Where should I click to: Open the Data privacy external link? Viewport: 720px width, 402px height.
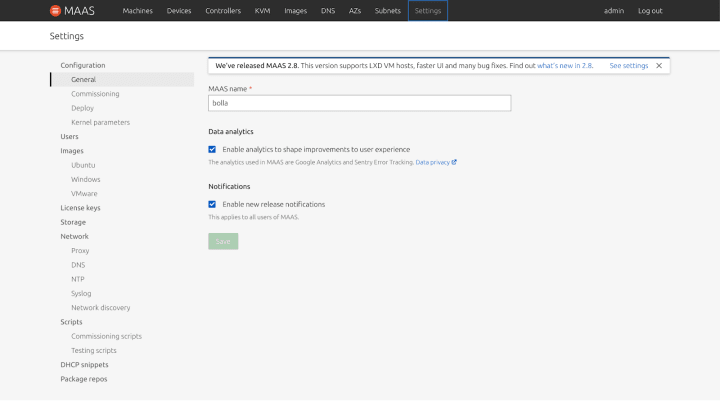[436, 162]
